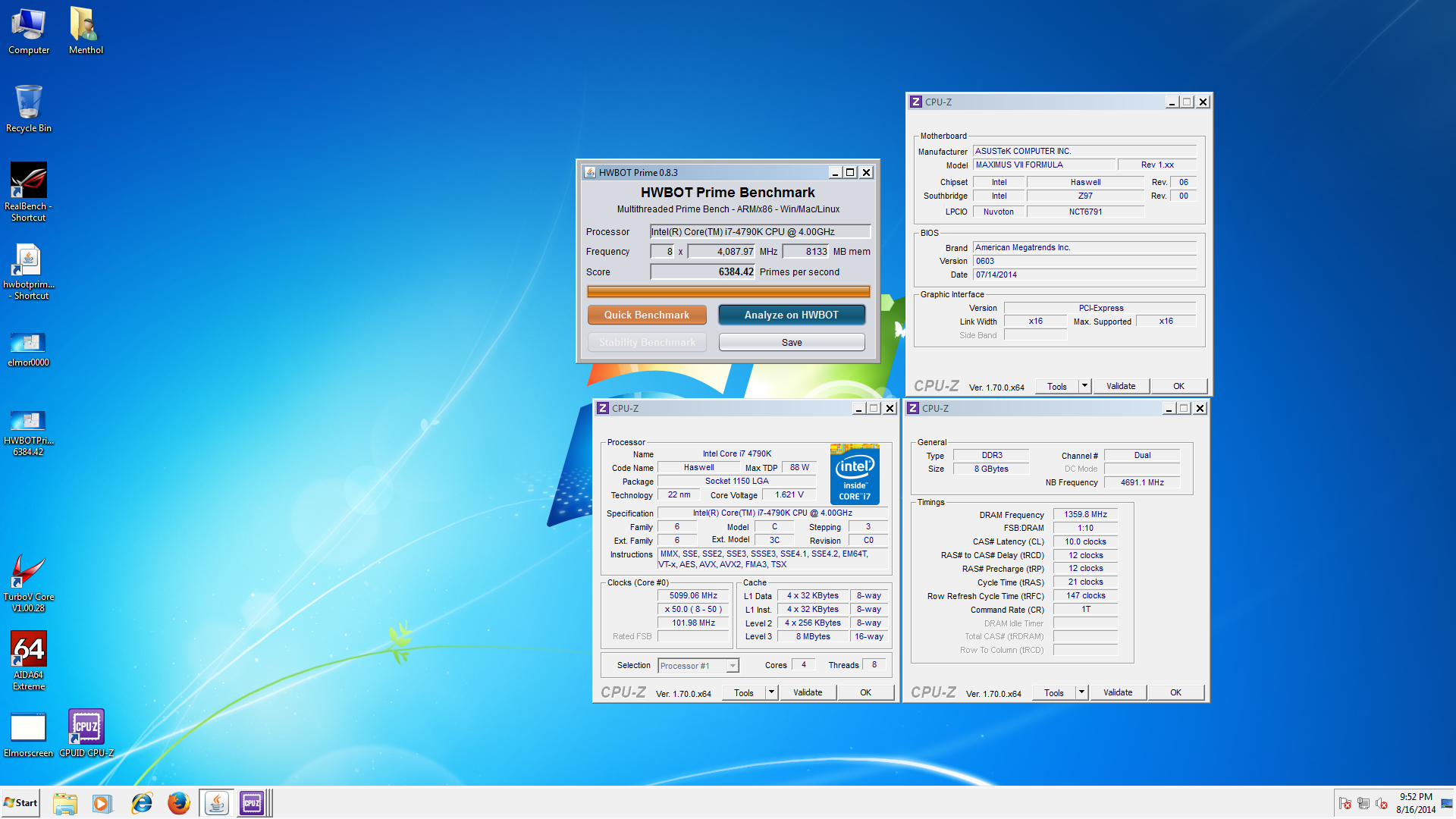
Task: Click Tools button in processor CPU-Z window
Action: coord(744,693)
